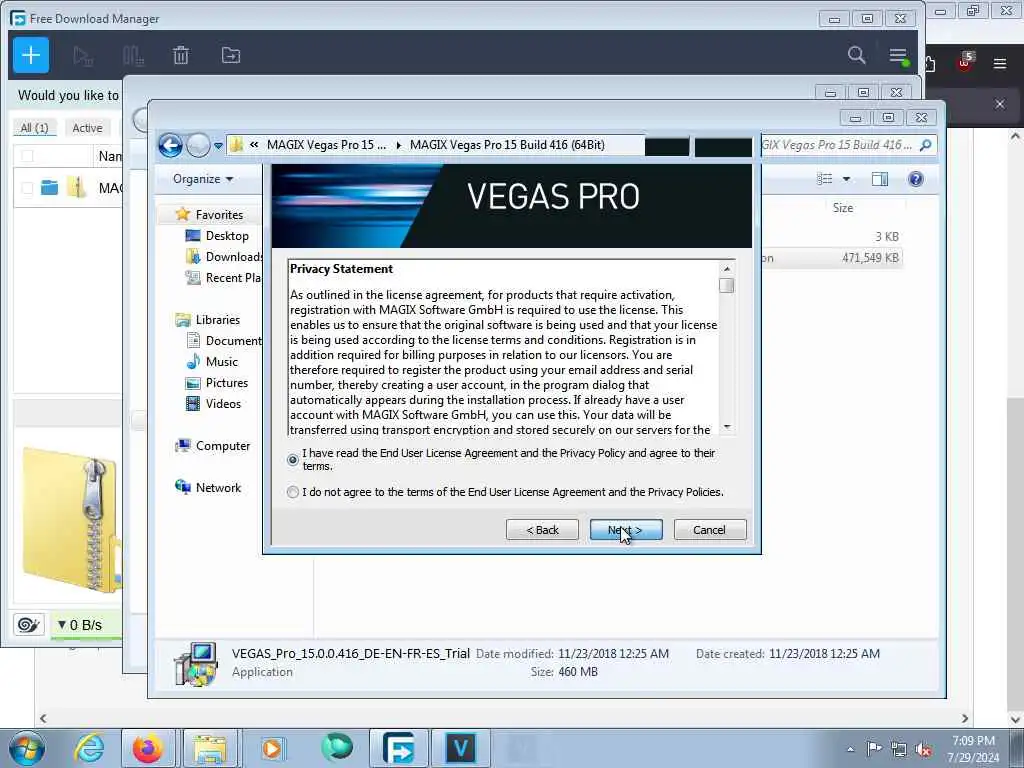Select Computer in navigation pane
1024x768 pixels.
(223, 445)
